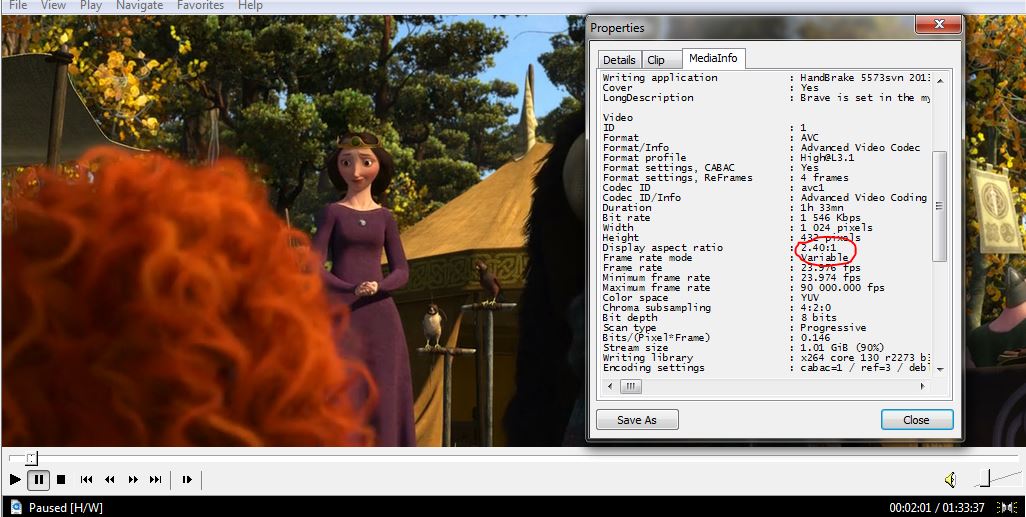Mute audio with the speaker icon
Viewport: 1026px width, 517px height.
[x=951, y=480]
